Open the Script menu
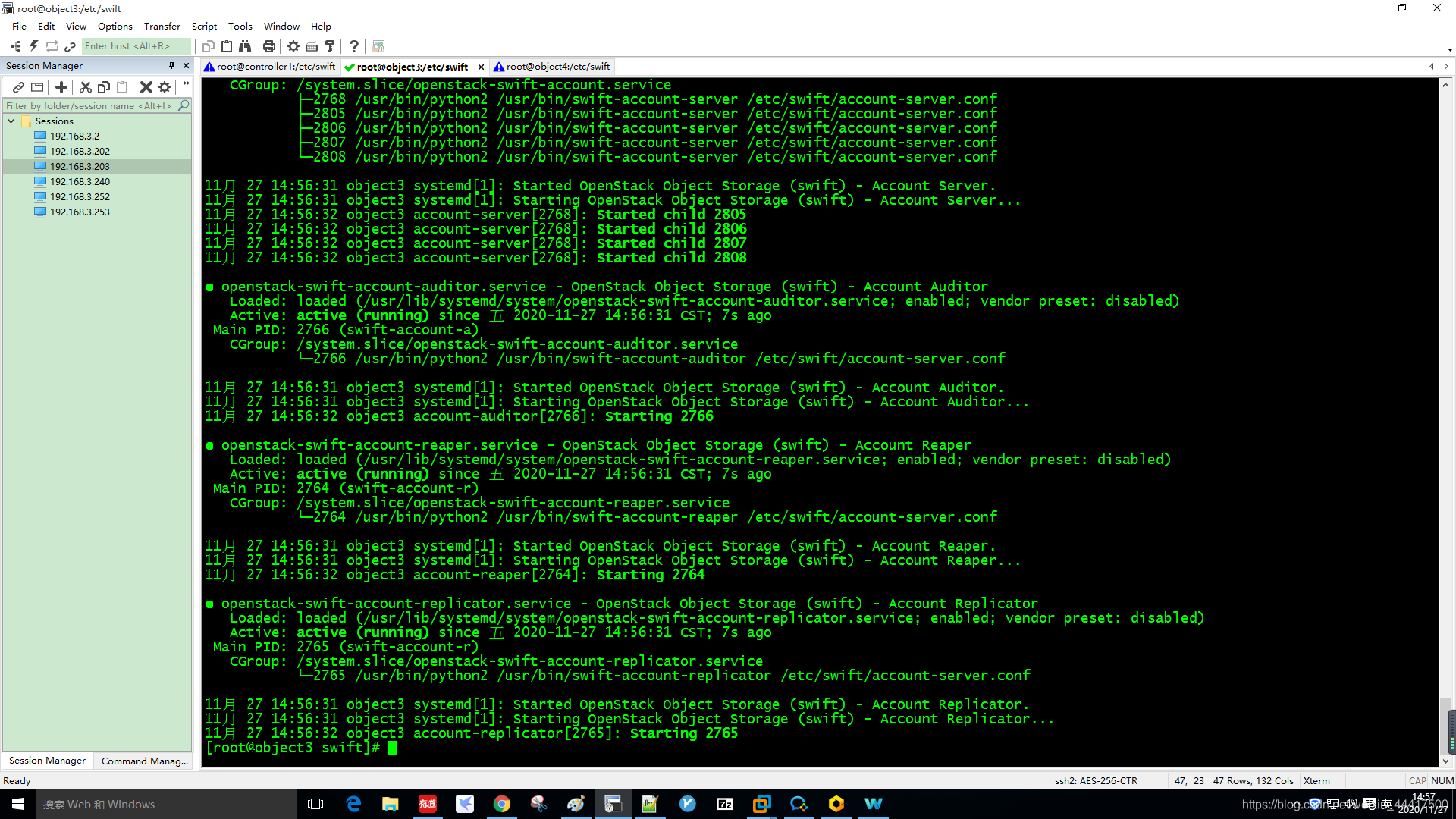Viewport: 1456px width, 819px height. [204, 26]
